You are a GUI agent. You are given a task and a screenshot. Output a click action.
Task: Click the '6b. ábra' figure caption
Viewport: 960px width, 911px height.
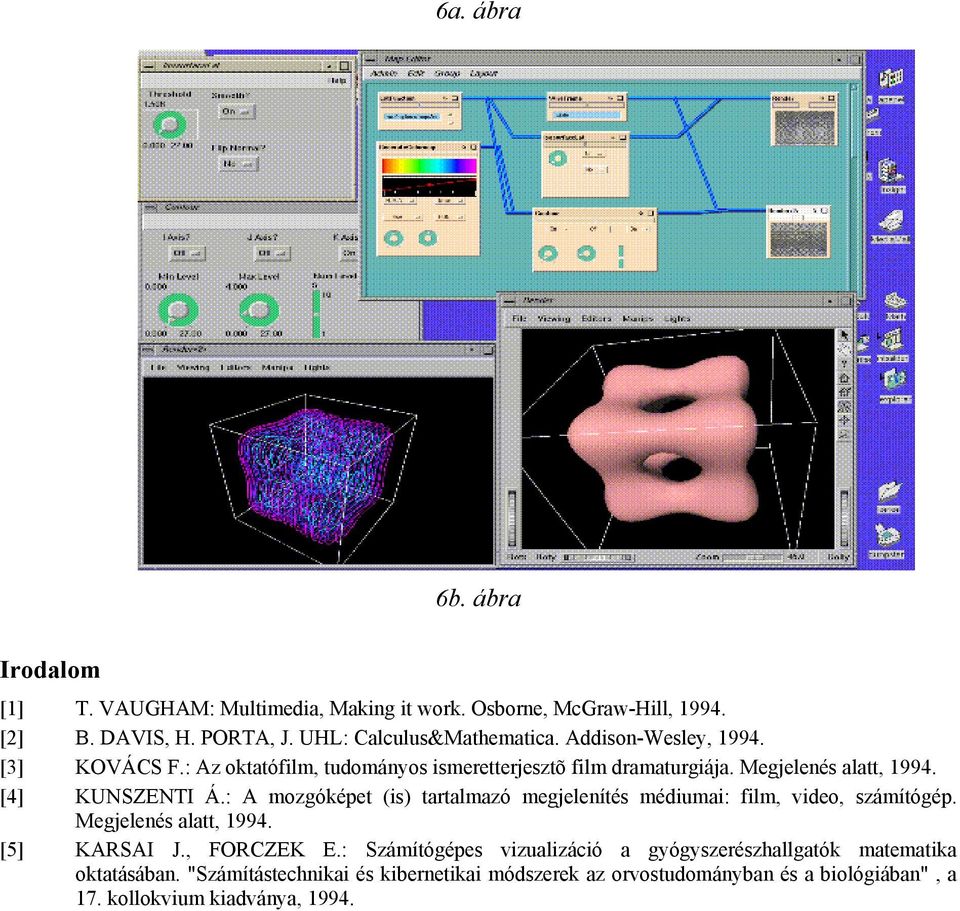coord(479,598)
